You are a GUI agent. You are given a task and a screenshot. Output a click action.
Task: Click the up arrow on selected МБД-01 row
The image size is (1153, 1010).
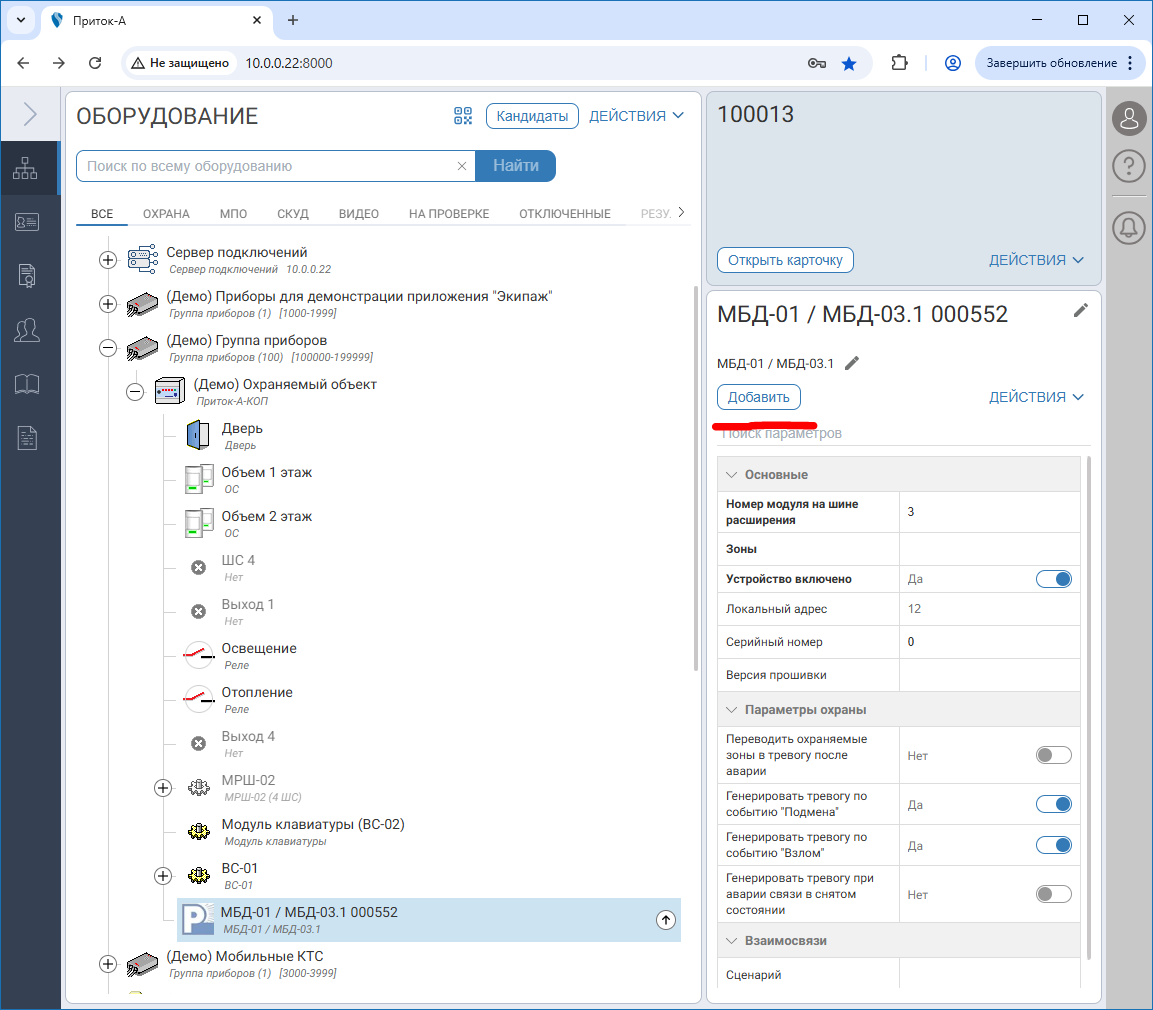[x=666, y=920]
